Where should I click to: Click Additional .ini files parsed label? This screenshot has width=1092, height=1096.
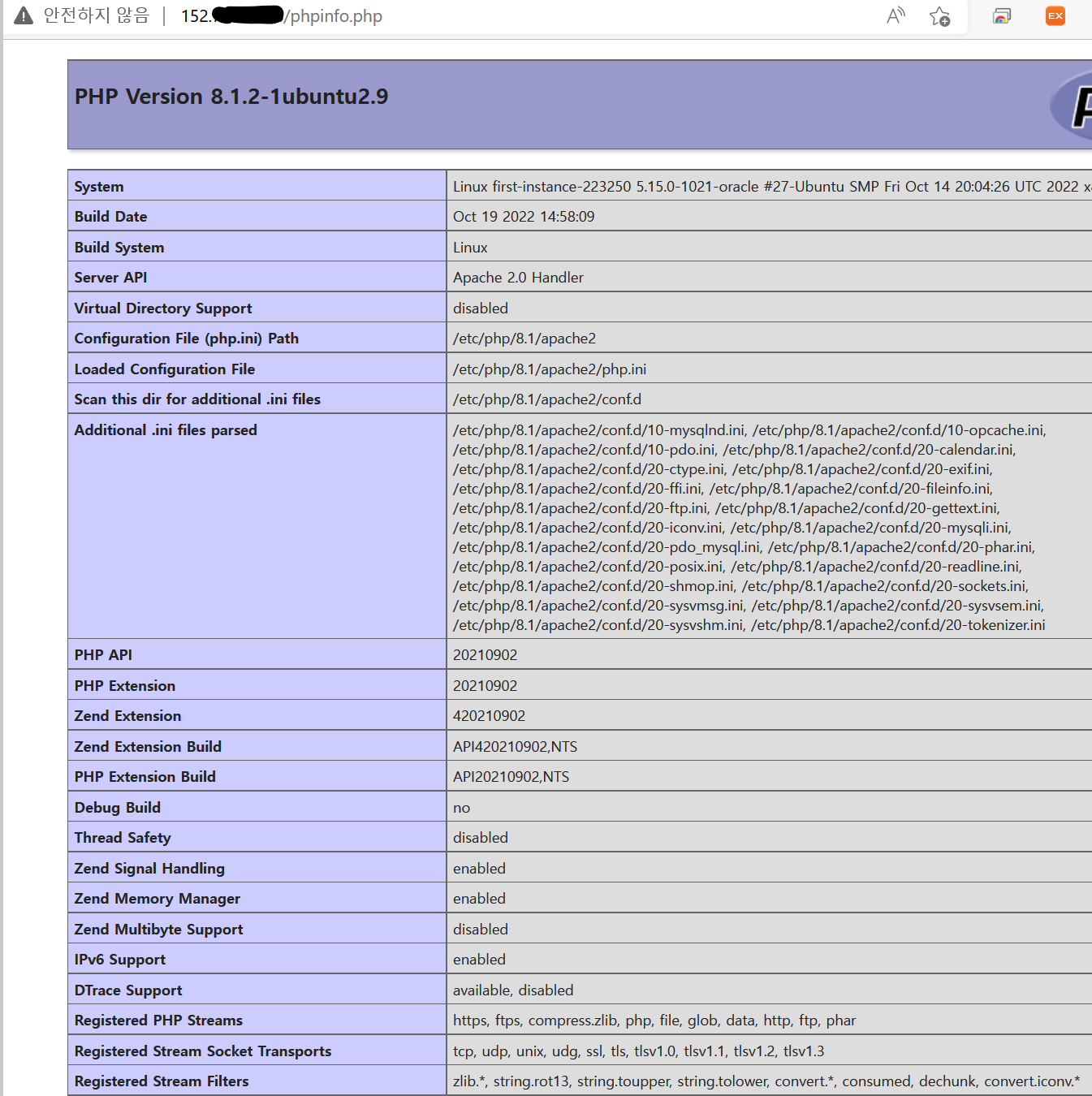[166, 430]
